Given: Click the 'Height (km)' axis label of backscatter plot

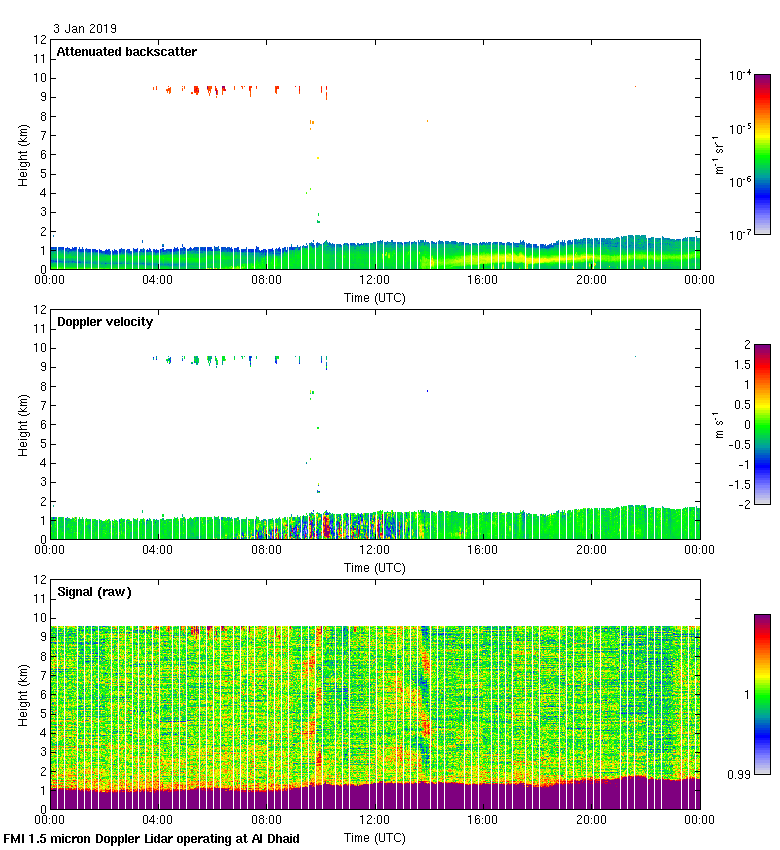Looking at the screenshot, I should pos(23,154).
